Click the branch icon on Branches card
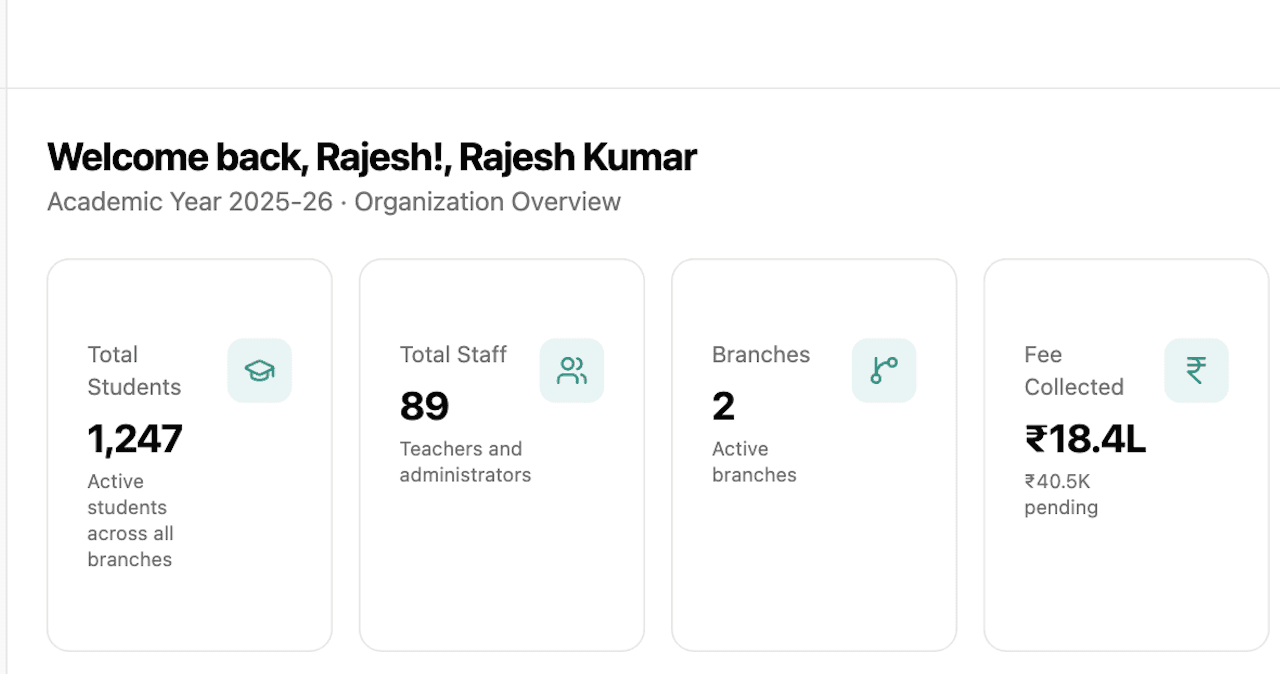The height and width of the screenshot is (674, 1280). coord(884,371)
